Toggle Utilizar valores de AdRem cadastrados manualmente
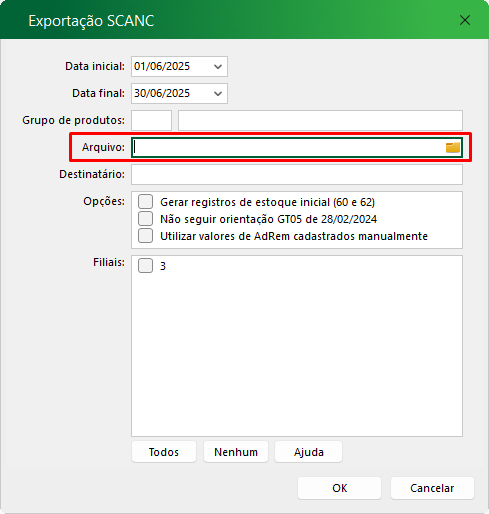Image resolution: width=489 pixels, height=514 pixels. 146,236
